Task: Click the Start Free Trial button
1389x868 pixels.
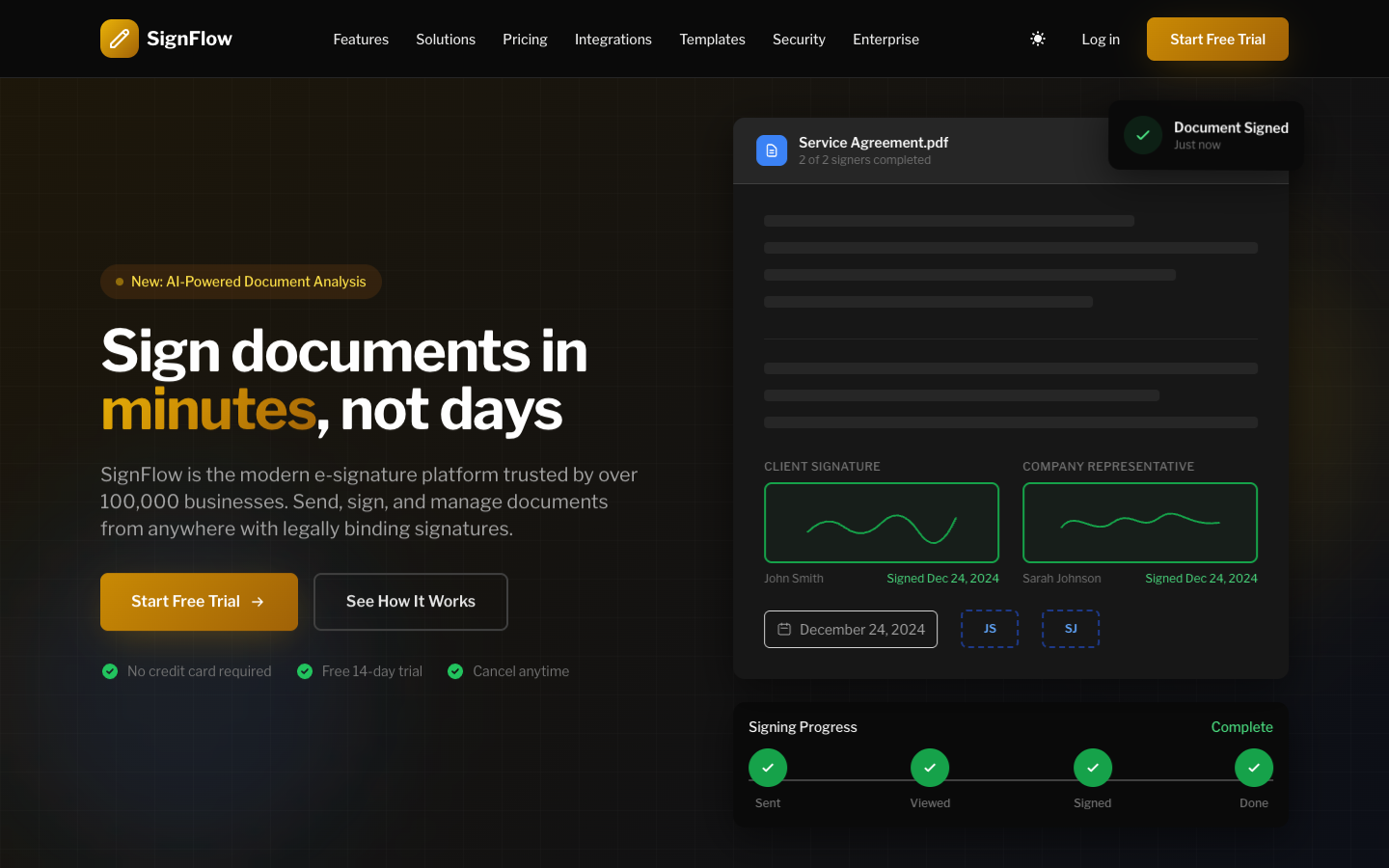Action: point(1217,39)
